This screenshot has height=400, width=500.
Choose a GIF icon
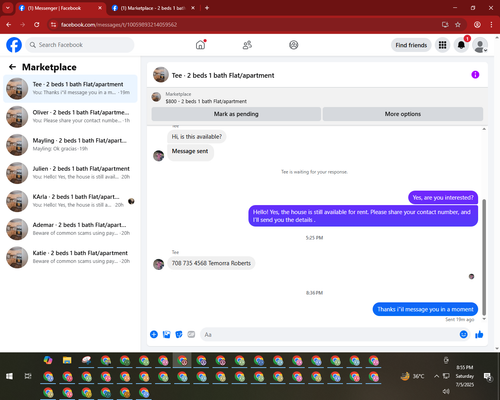tap(191, 334)
